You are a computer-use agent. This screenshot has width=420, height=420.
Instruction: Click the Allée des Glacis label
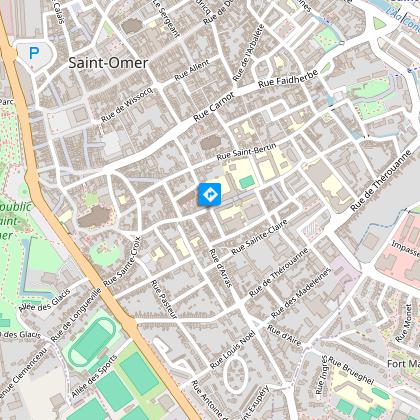(x=45, y=300)
